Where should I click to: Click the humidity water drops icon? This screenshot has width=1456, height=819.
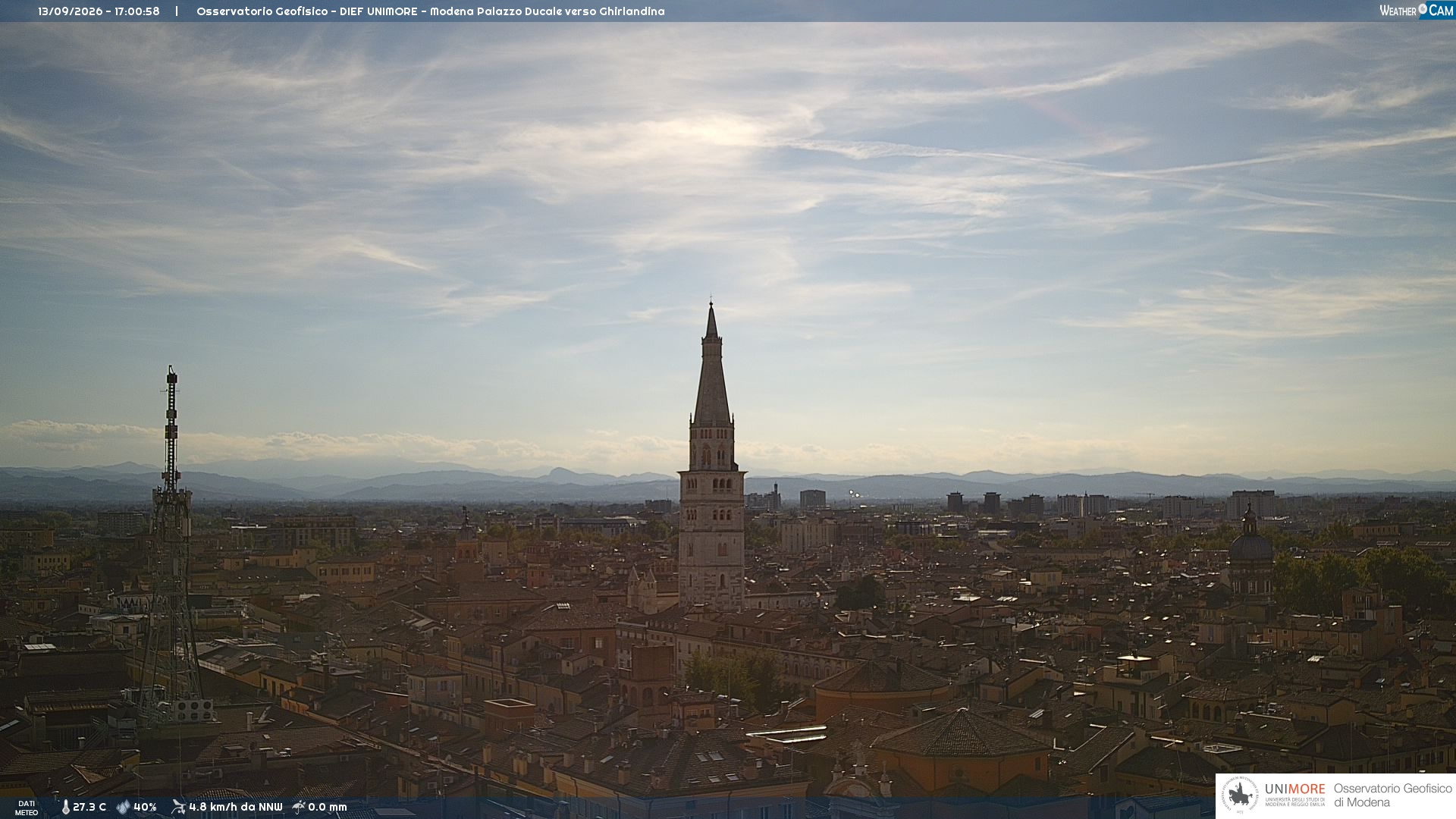(x=123, y=807)
